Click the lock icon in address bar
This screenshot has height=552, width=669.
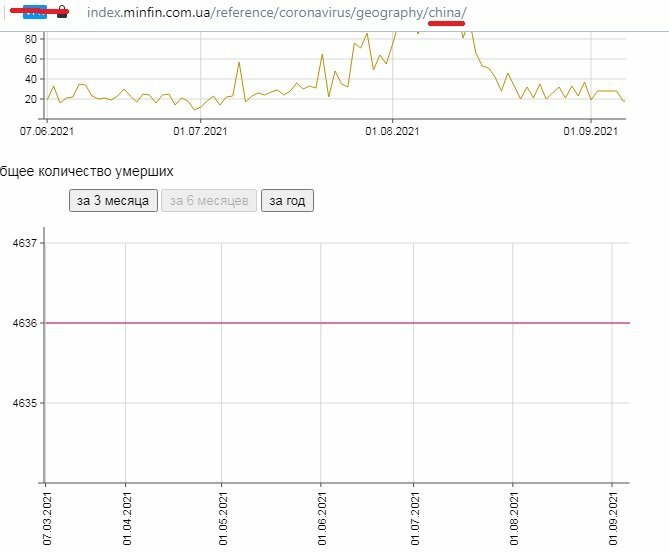62,12
